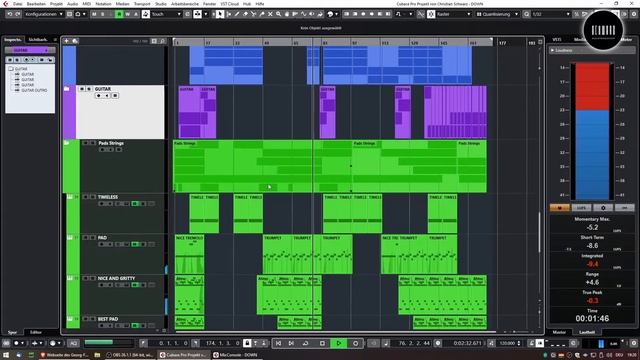Open the Touch automation mode dropdown
640x360 pixels.
pyautogui.click(x=166, y=14)
